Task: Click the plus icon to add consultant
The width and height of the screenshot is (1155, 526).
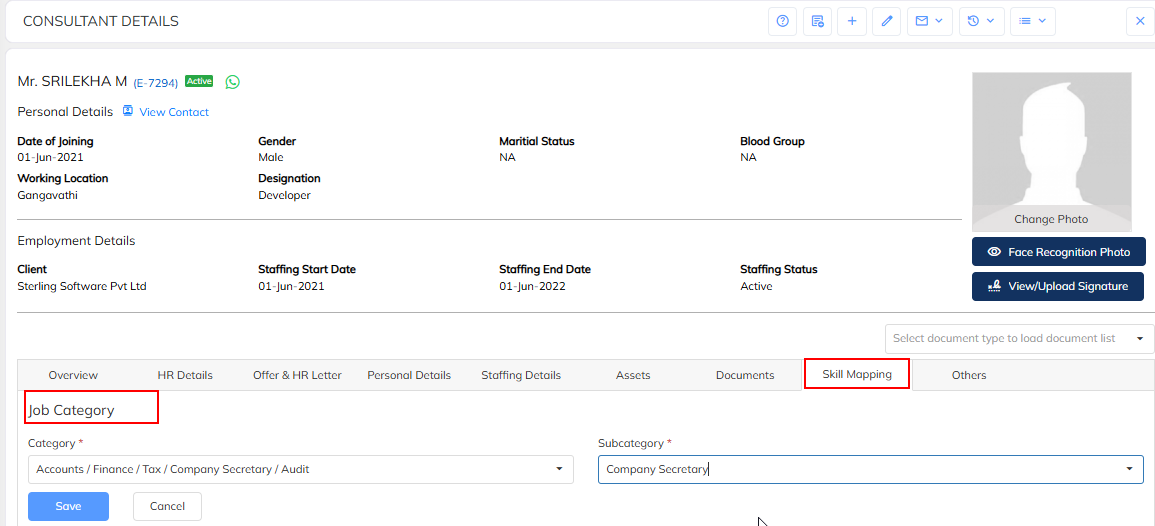Action: tap(851, 21)
